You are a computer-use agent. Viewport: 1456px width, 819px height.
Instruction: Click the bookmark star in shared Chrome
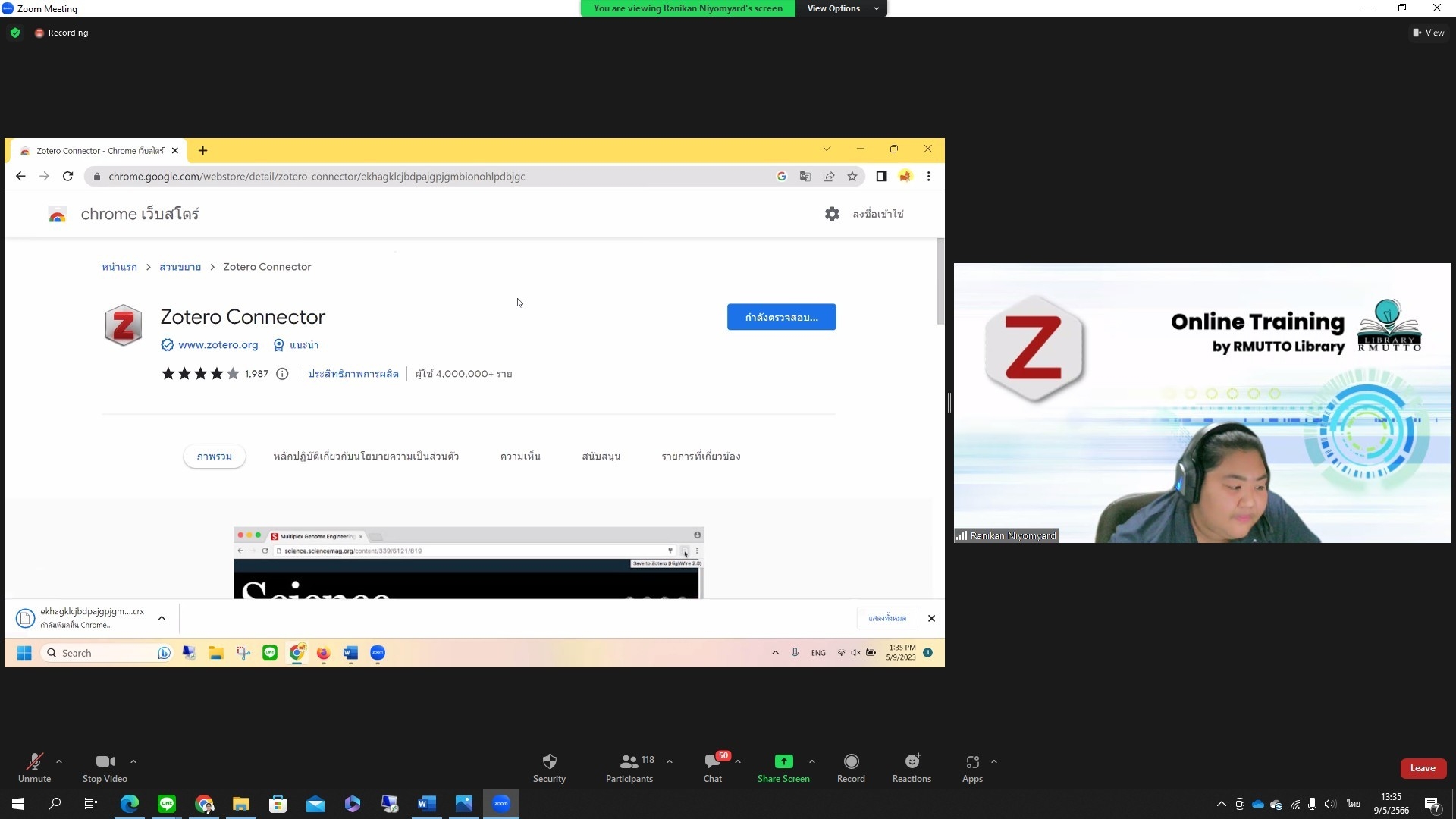click(x=852, y=176)
